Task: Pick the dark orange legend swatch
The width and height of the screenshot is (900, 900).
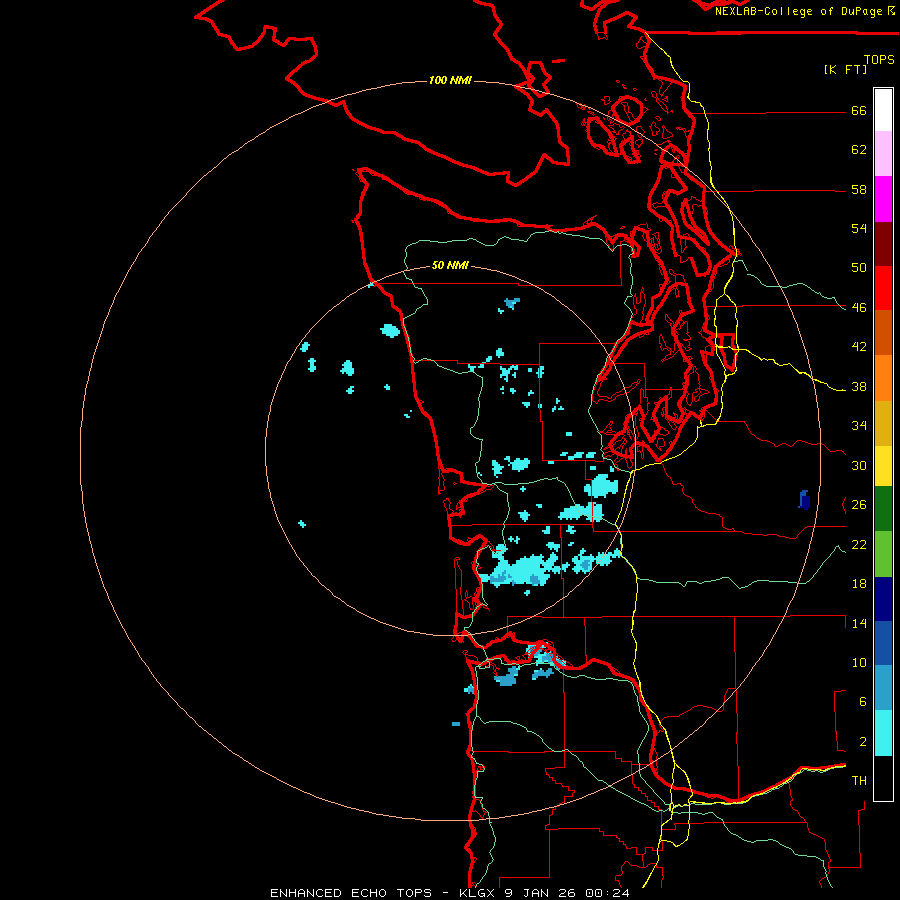Action: point(883,332)
